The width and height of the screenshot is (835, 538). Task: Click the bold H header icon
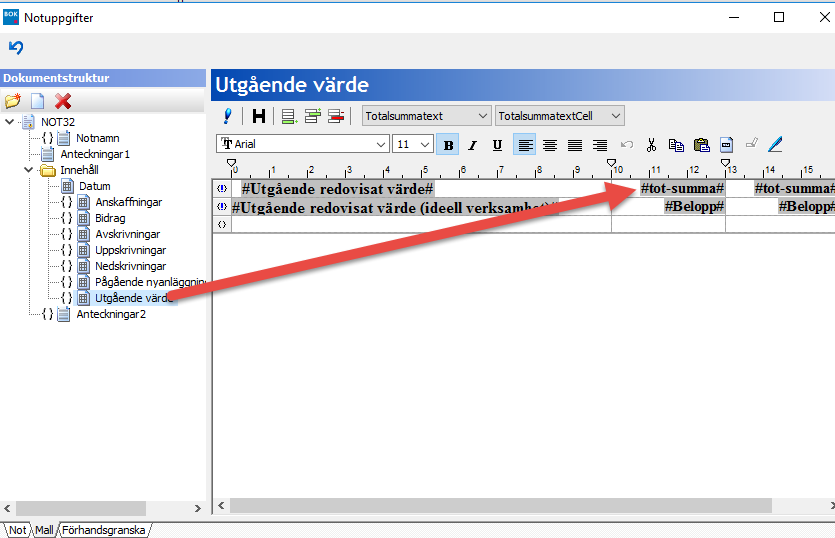259,116
